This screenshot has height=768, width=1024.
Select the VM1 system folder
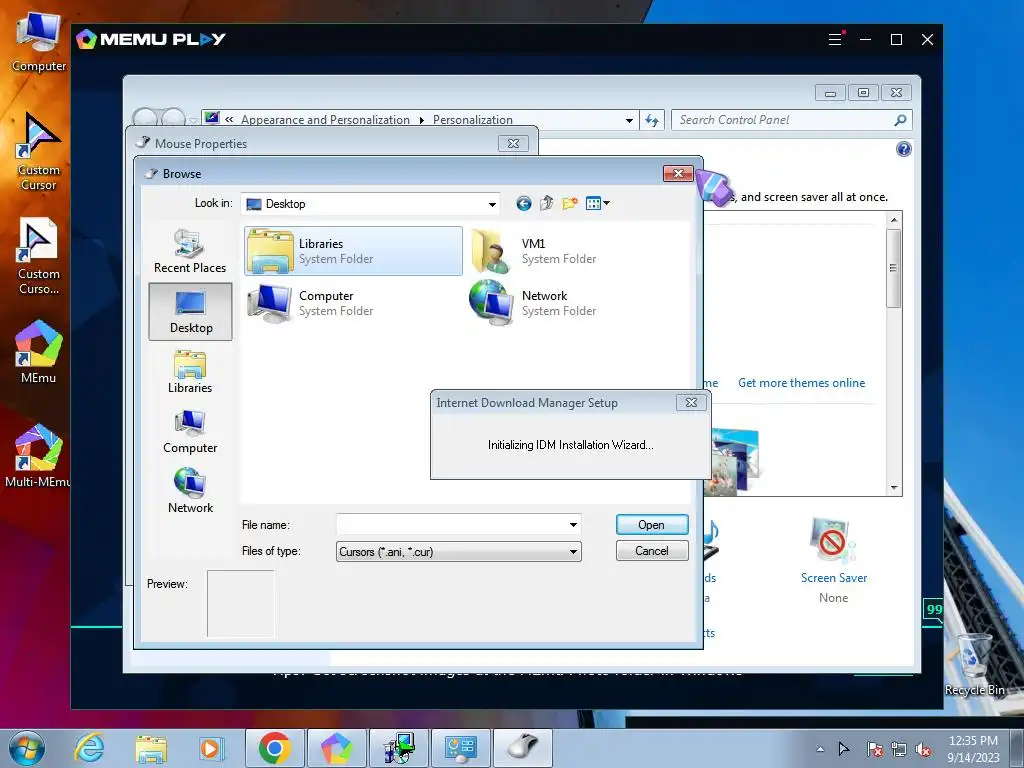pyautogui.click(x=534, y=251)
